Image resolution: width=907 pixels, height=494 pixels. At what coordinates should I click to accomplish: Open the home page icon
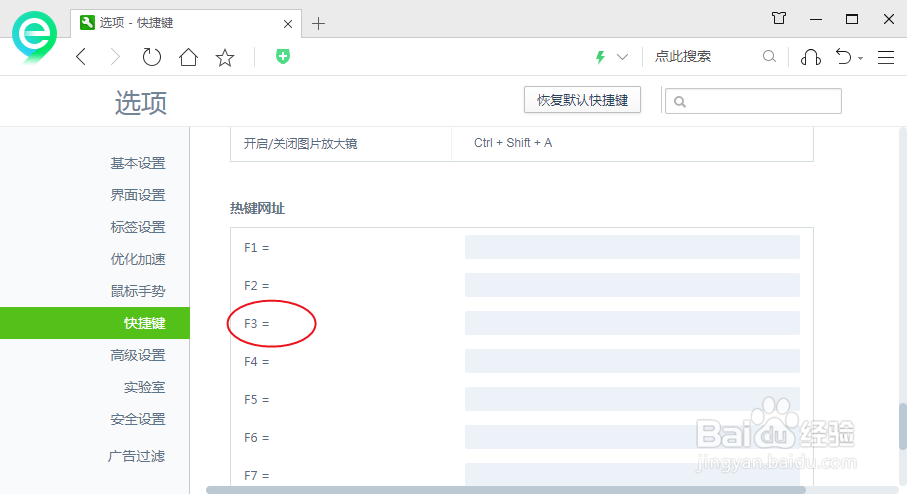(188, 57)
